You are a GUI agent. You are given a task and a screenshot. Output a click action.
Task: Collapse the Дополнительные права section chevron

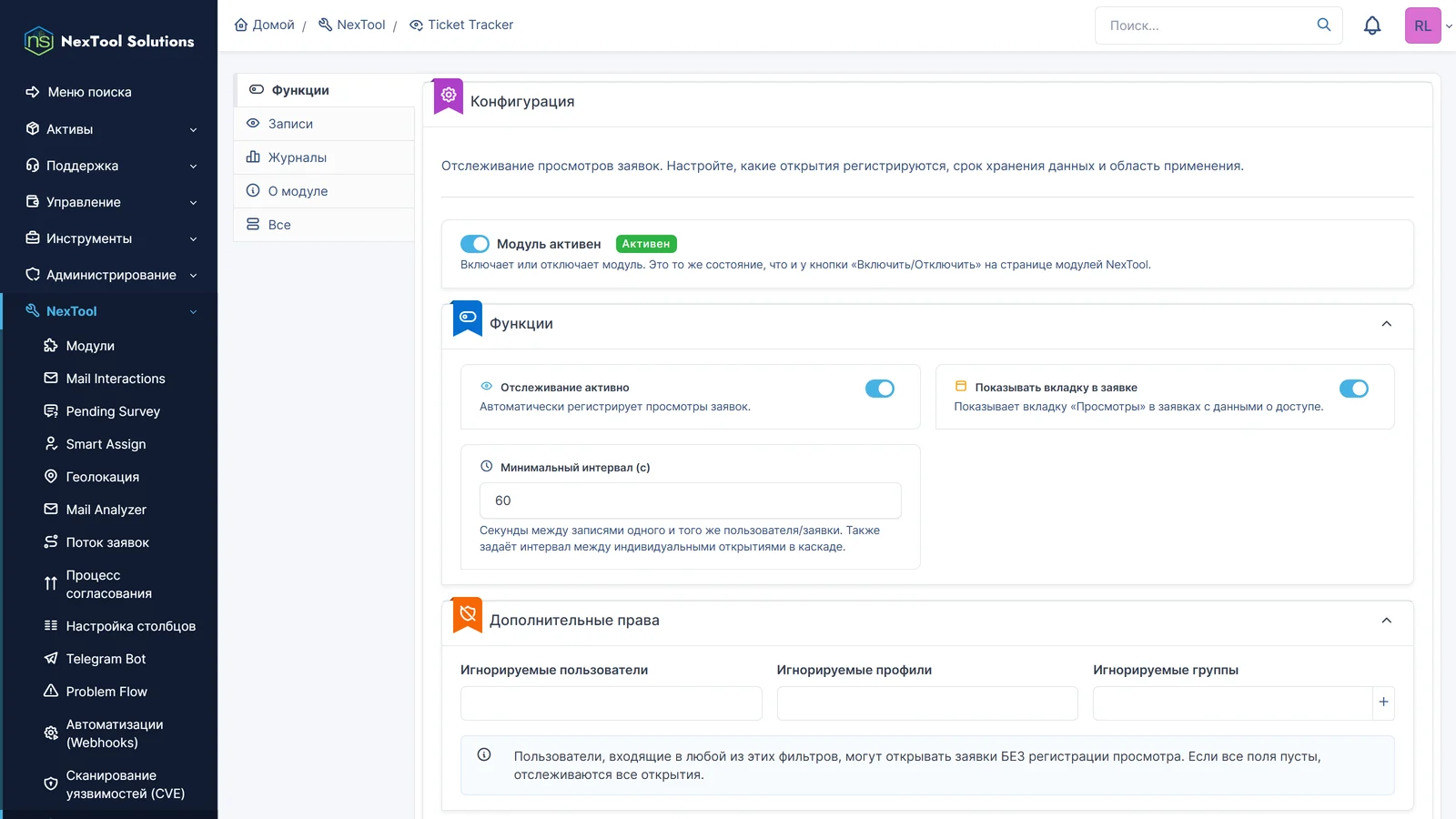(1387, 621)
